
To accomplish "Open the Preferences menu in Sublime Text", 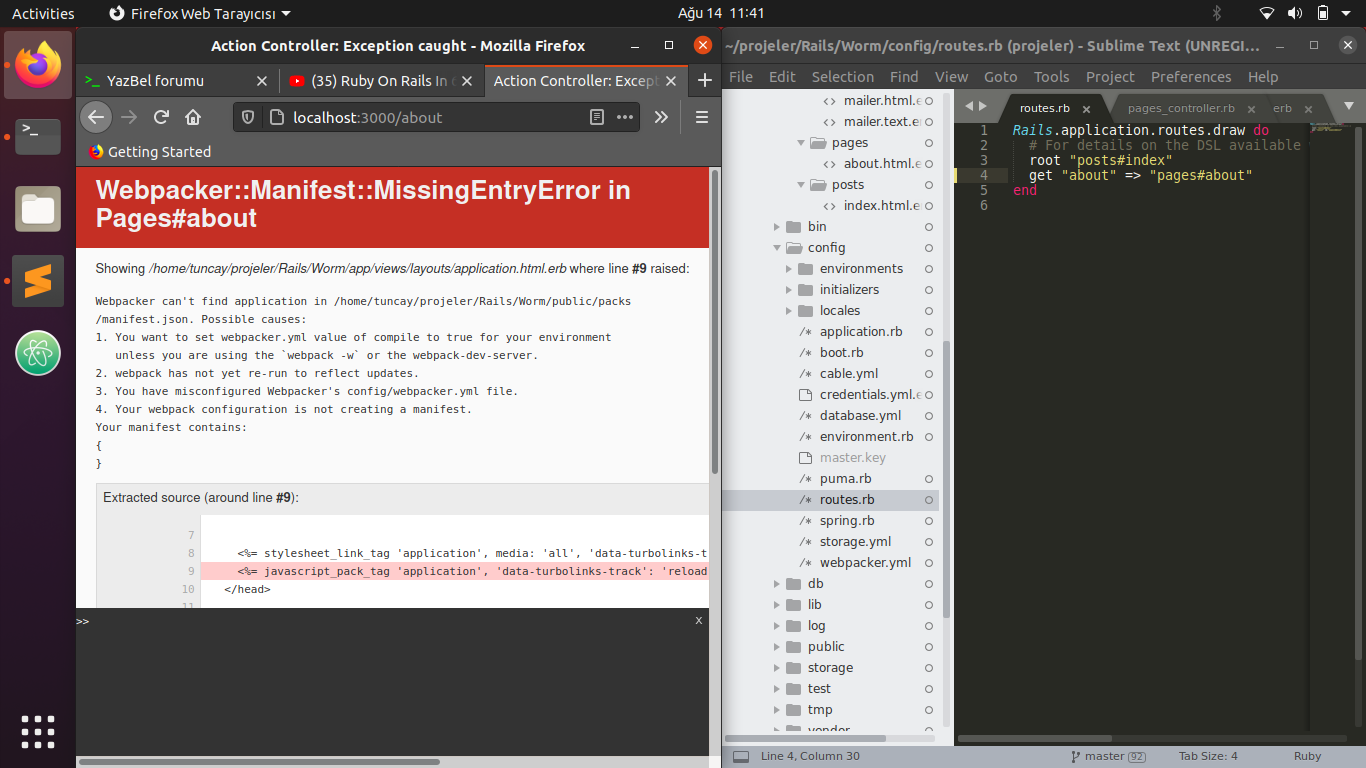I will [1190, 77].
